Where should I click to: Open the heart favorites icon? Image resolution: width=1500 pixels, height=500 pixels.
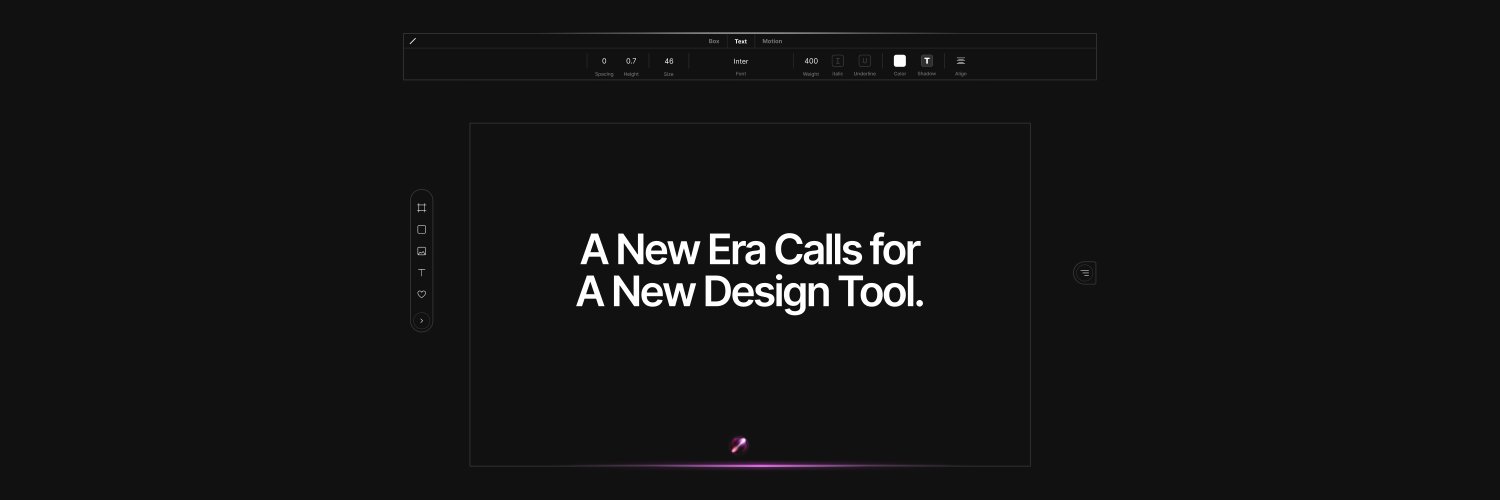click(x=421, y=294)
